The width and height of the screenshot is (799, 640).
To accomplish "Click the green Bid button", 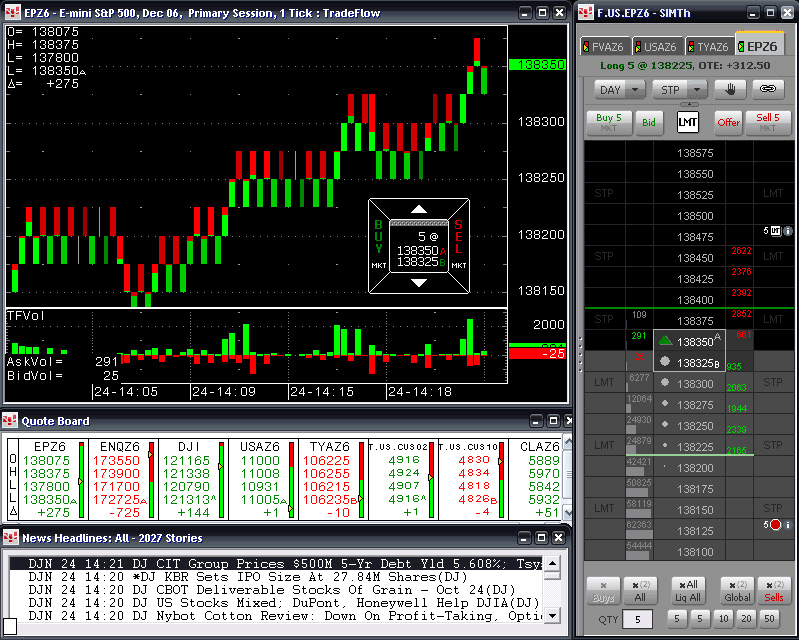I will (649, 122).
